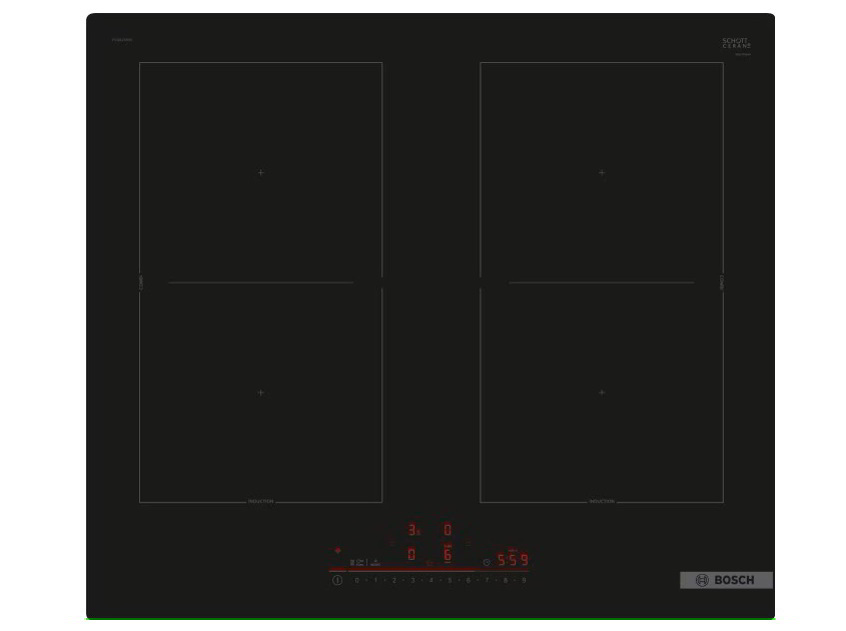Select power level 5 on slider
846x631 pixels.
tap(449, 580)
